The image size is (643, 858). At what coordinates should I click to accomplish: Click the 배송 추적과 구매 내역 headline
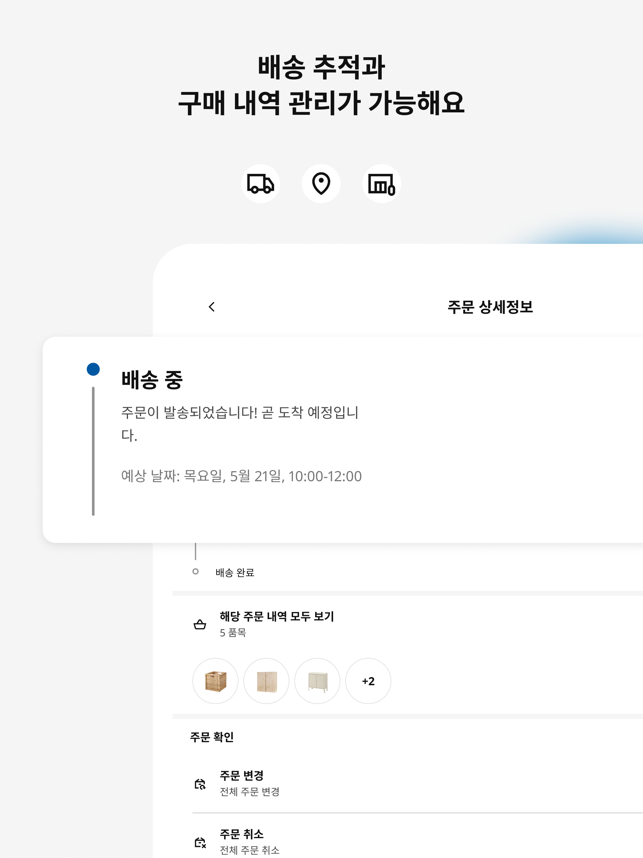321,85
